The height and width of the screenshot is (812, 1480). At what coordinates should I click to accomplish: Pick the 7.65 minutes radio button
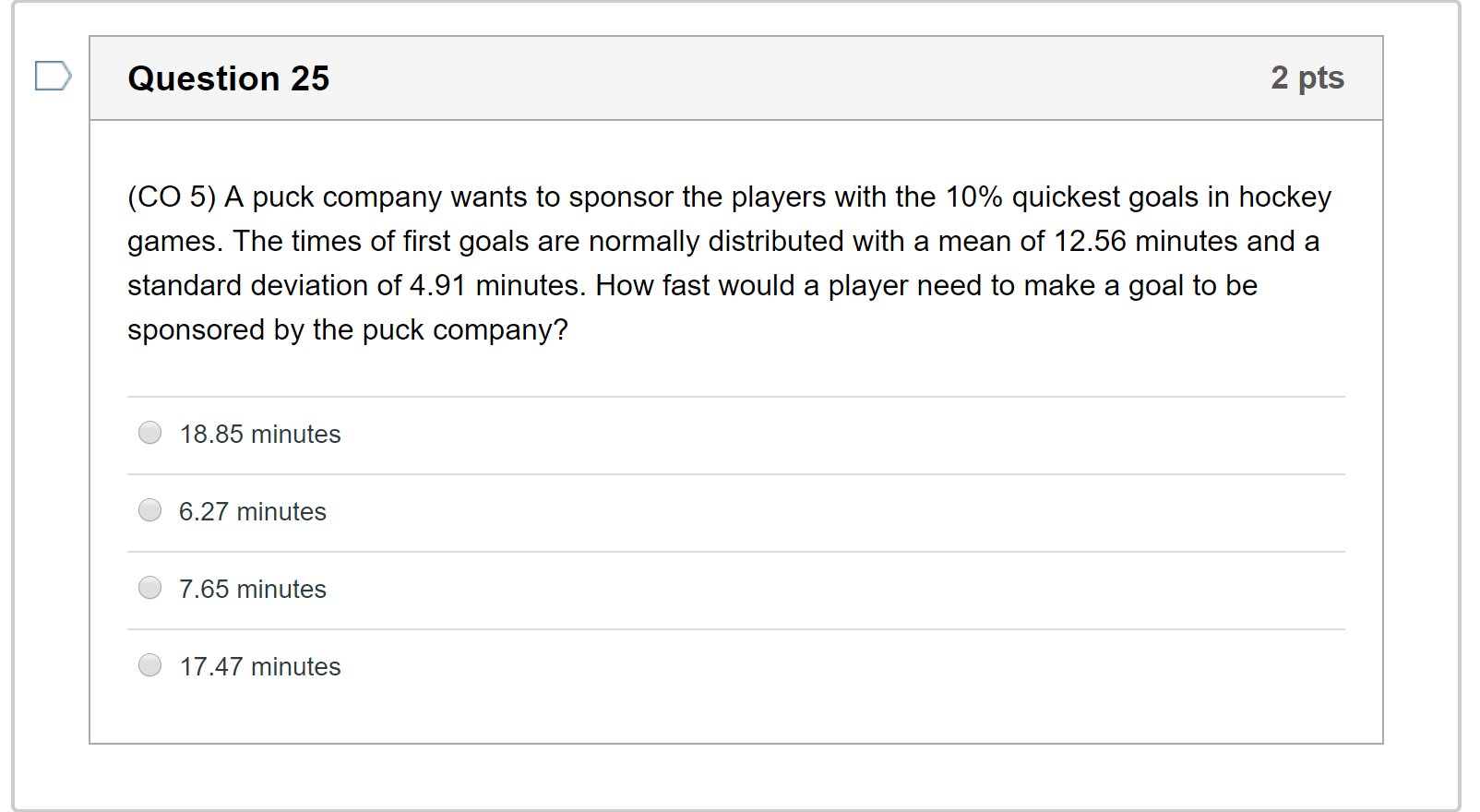pyautogui.click(x=149, y=588)
